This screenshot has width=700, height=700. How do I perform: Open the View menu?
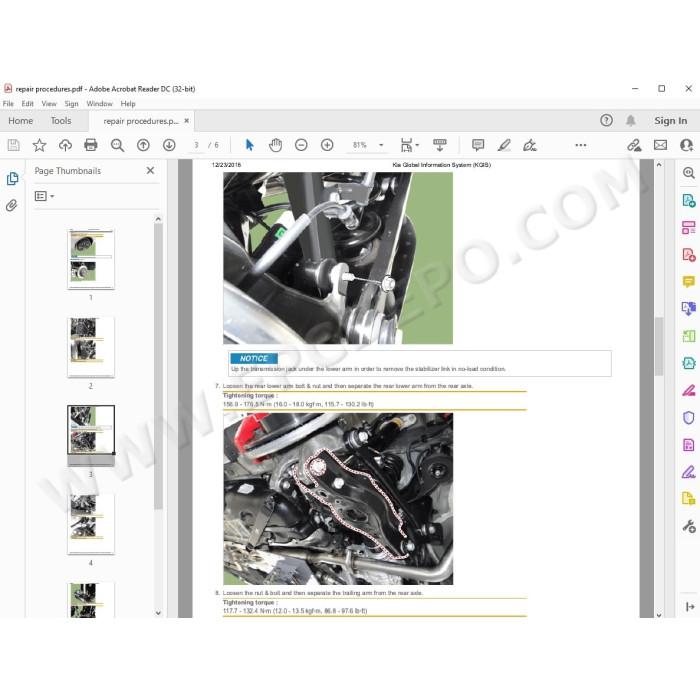pyautogui.click(x=49, y=104)
